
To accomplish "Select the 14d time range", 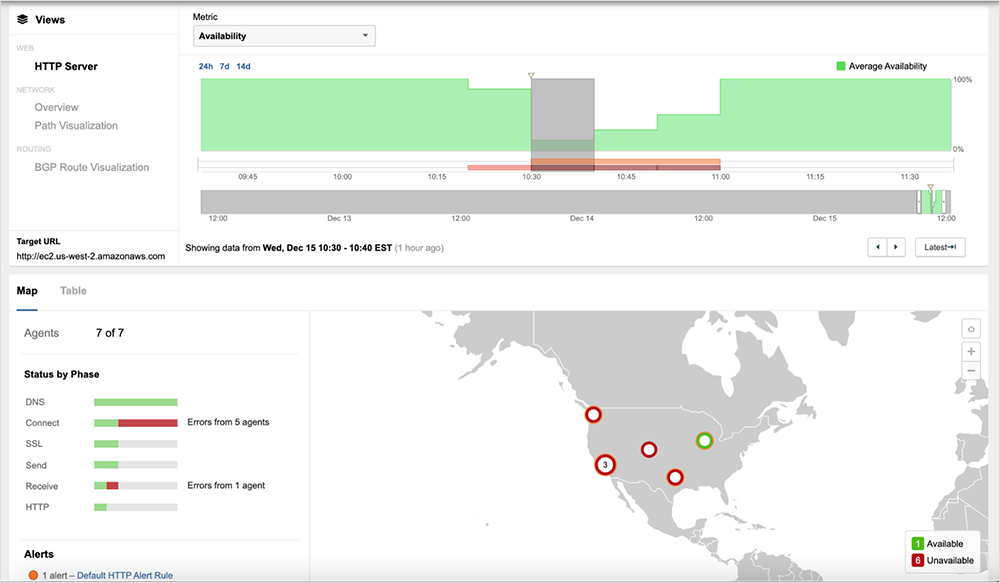I will click(243, 67).
